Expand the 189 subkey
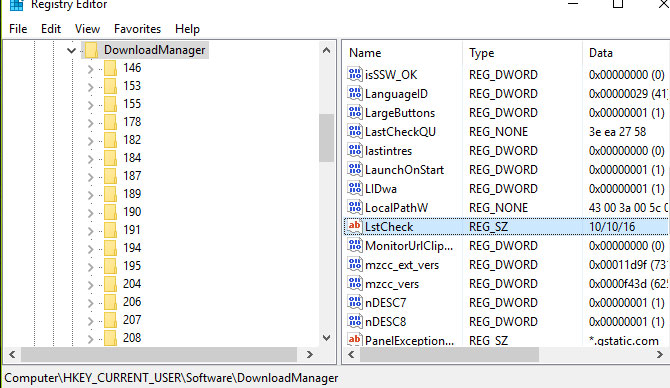 pyautogui.click(x=90, y=194)
